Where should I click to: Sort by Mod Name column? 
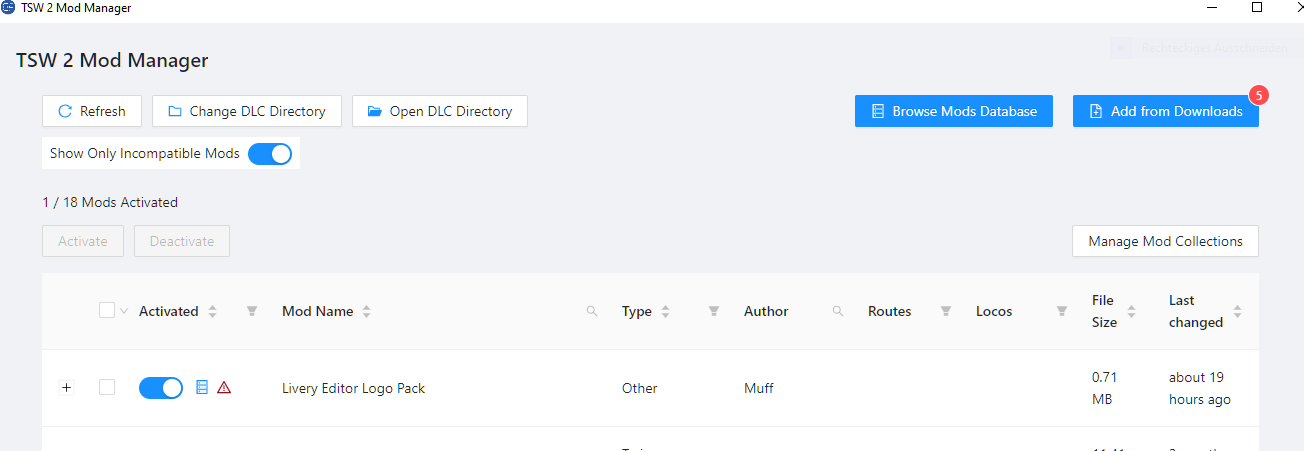(x=367, y=311)
